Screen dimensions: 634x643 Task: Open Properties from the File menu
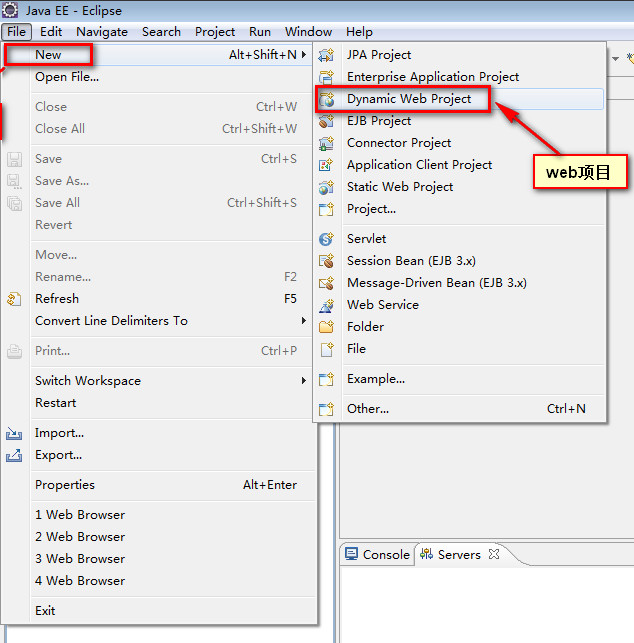click(159, 485)
